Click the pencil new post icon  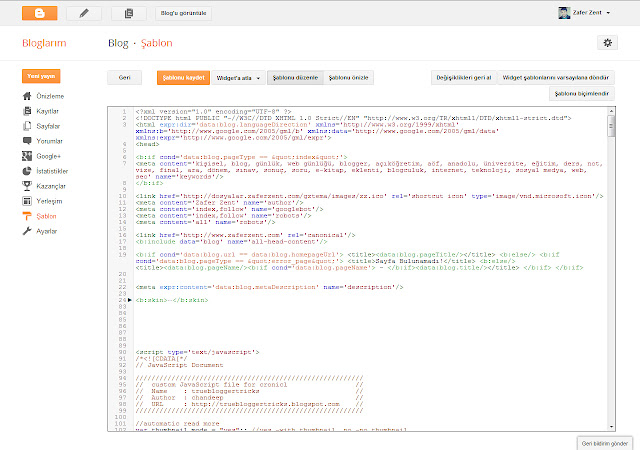(84, 13)
